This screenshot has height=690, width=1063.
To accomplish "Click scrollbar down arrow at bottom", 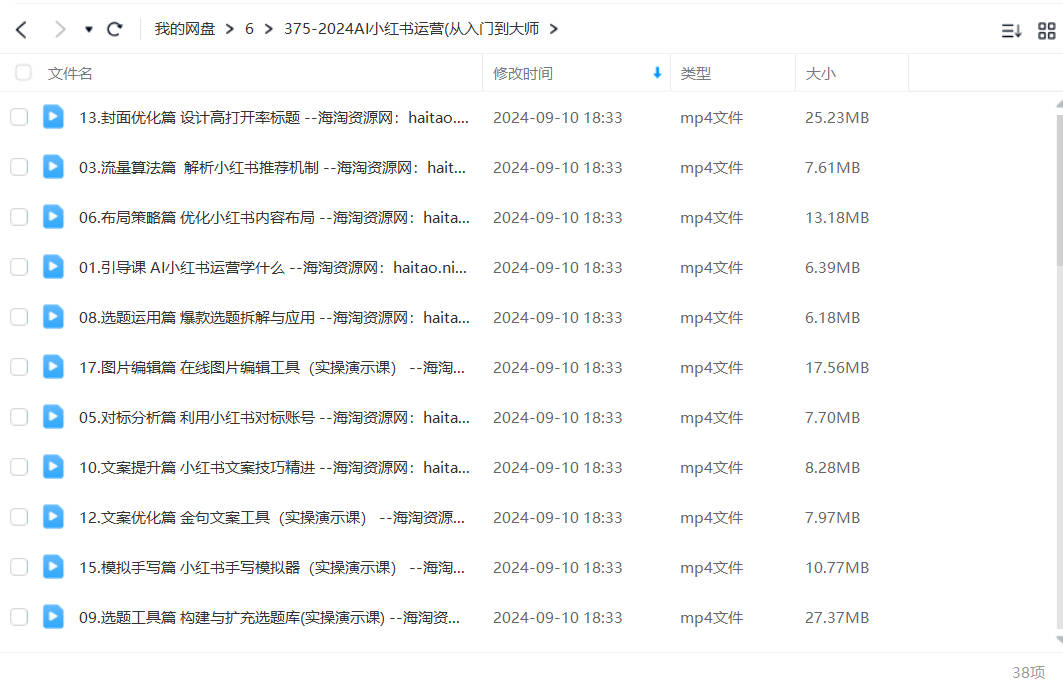I will [x=1060, y=640].
